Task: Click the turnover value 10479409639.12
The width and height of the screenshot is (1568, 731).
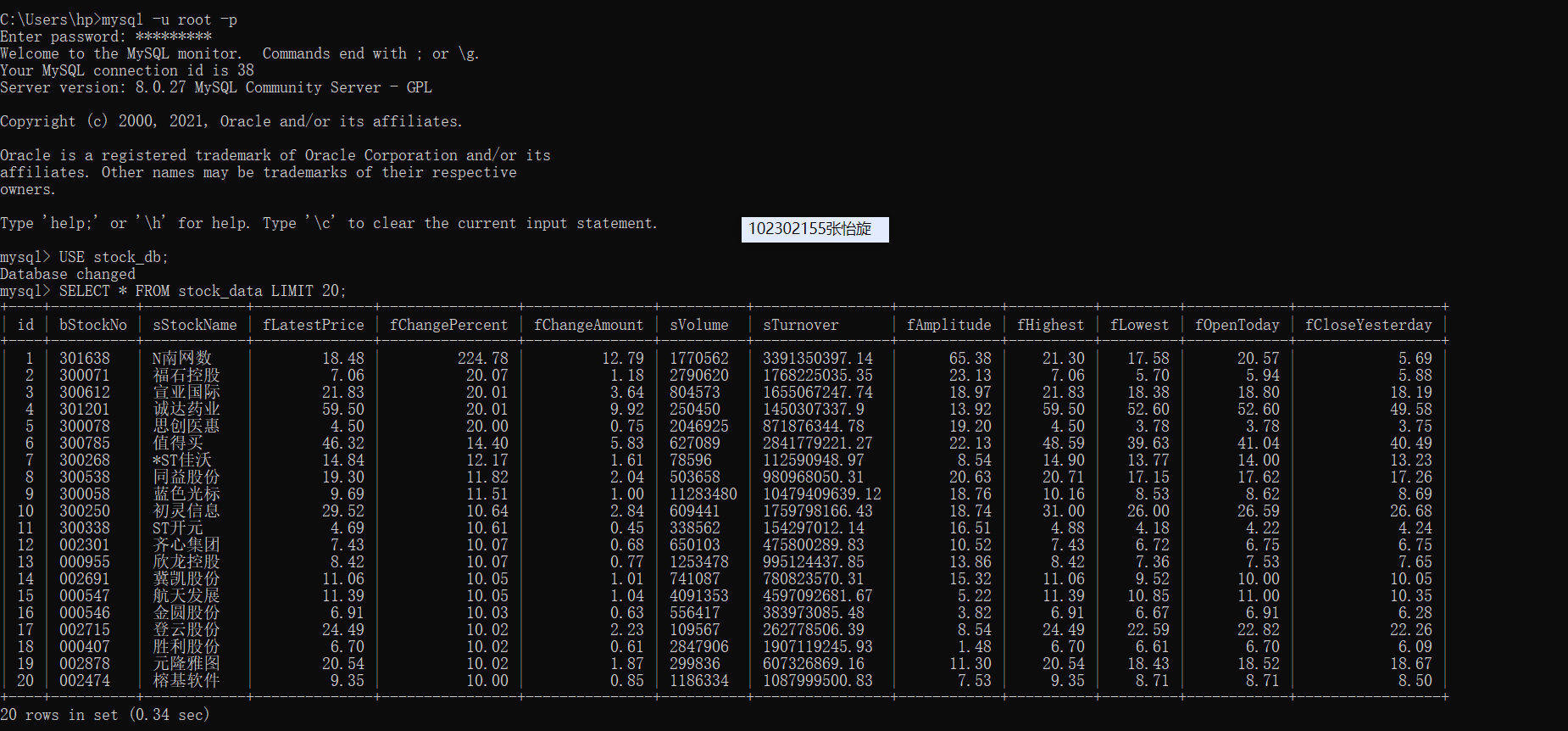Action: pos(822,494)
